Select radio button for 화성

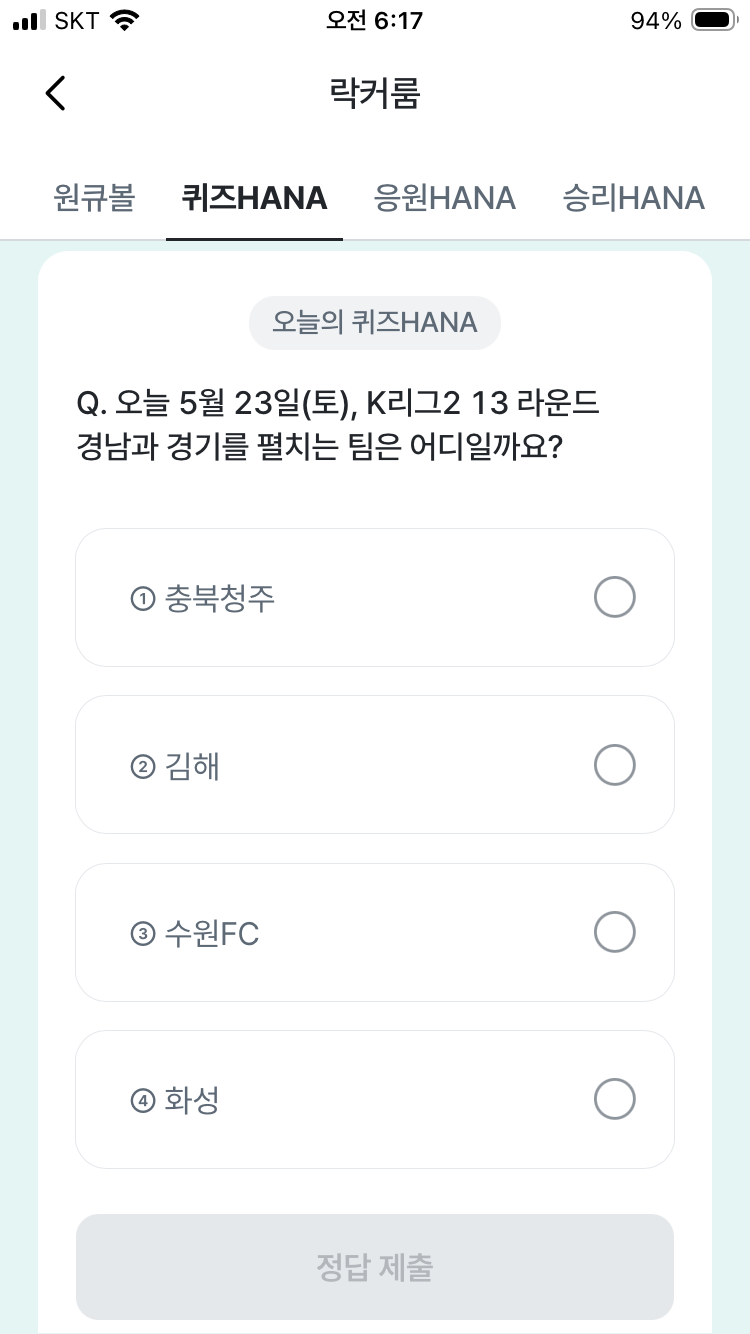pyautogui.click(x=614, y=1099)
